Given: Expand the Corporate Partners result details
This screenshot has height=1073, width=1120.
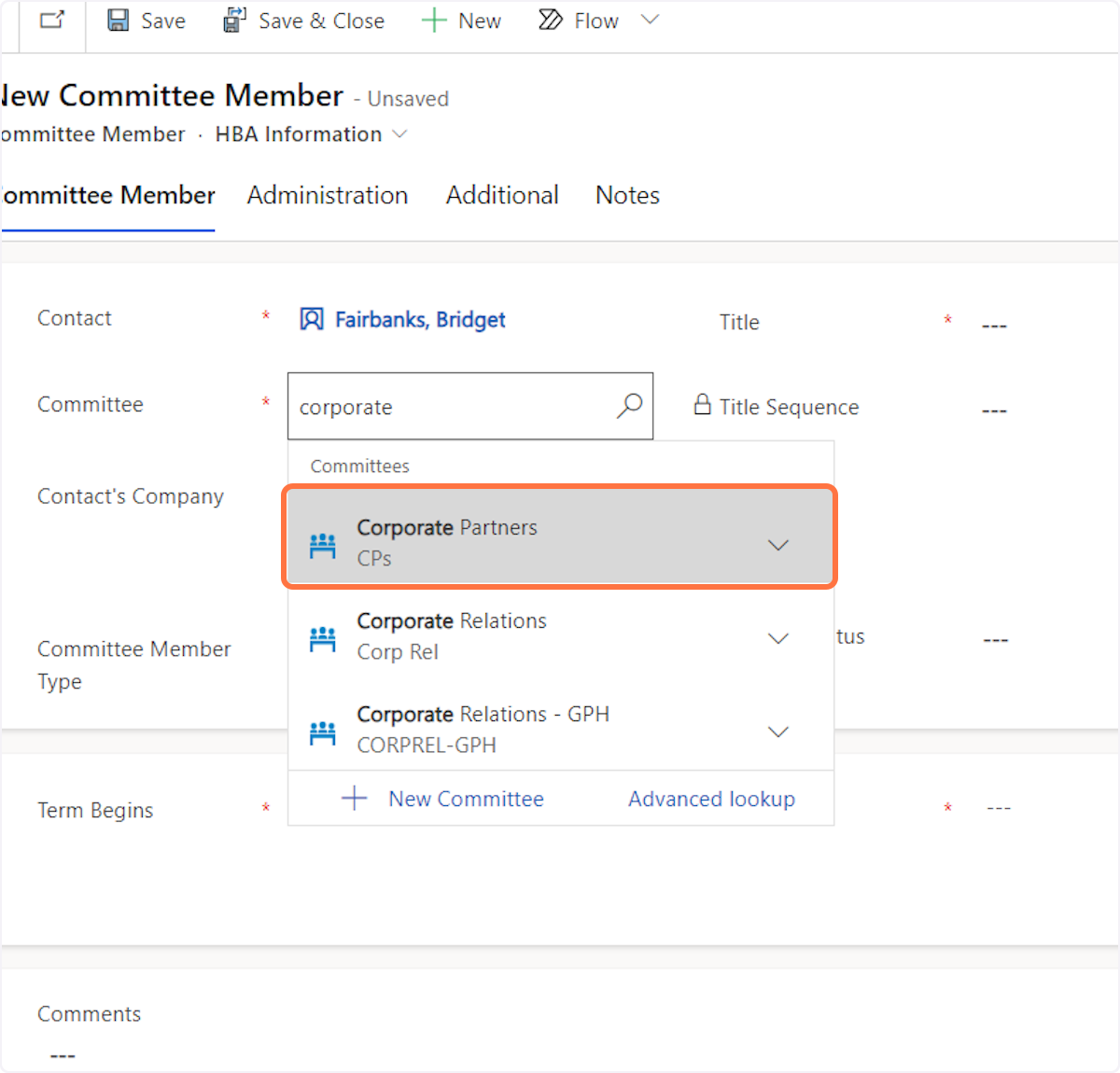Looking at the screenshot, I should point(778,545).
